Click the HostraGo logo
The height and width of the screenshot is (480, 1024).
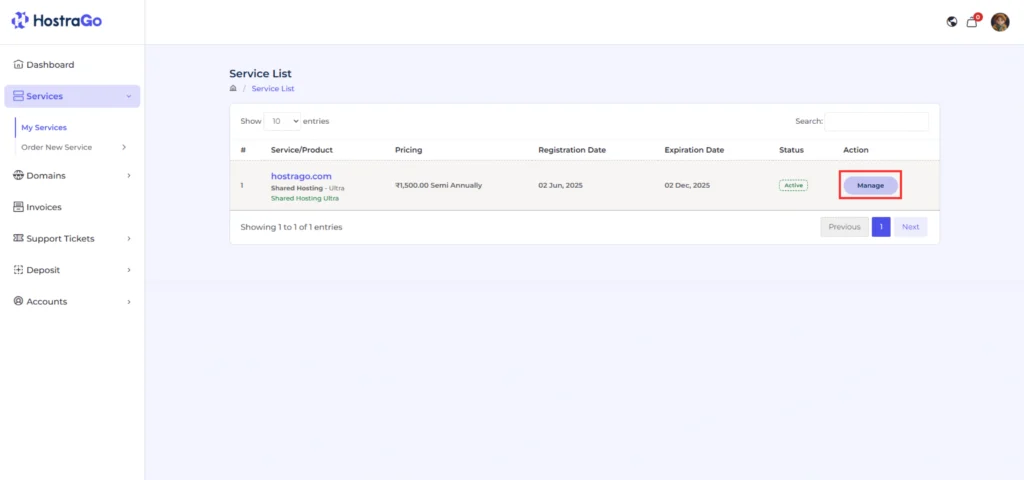tap(57, 21)
